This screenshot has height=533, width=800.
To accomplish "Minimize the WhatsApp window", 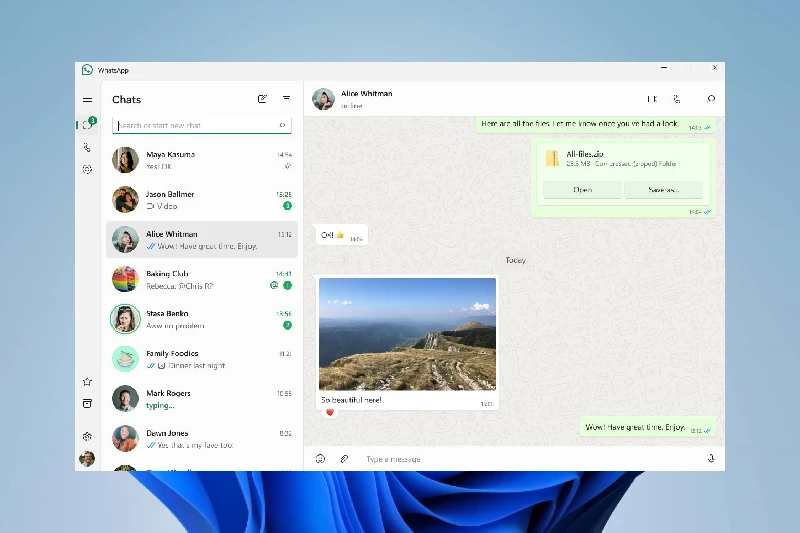I will (664, 67).
